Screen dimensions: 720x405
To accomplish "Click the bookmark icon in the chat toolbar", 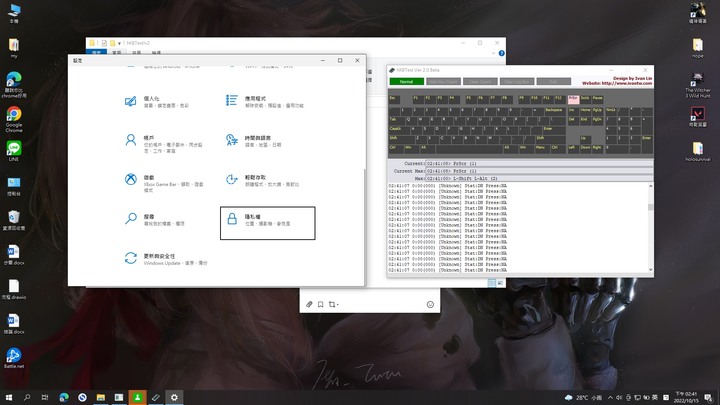I will tap(321, 304).
